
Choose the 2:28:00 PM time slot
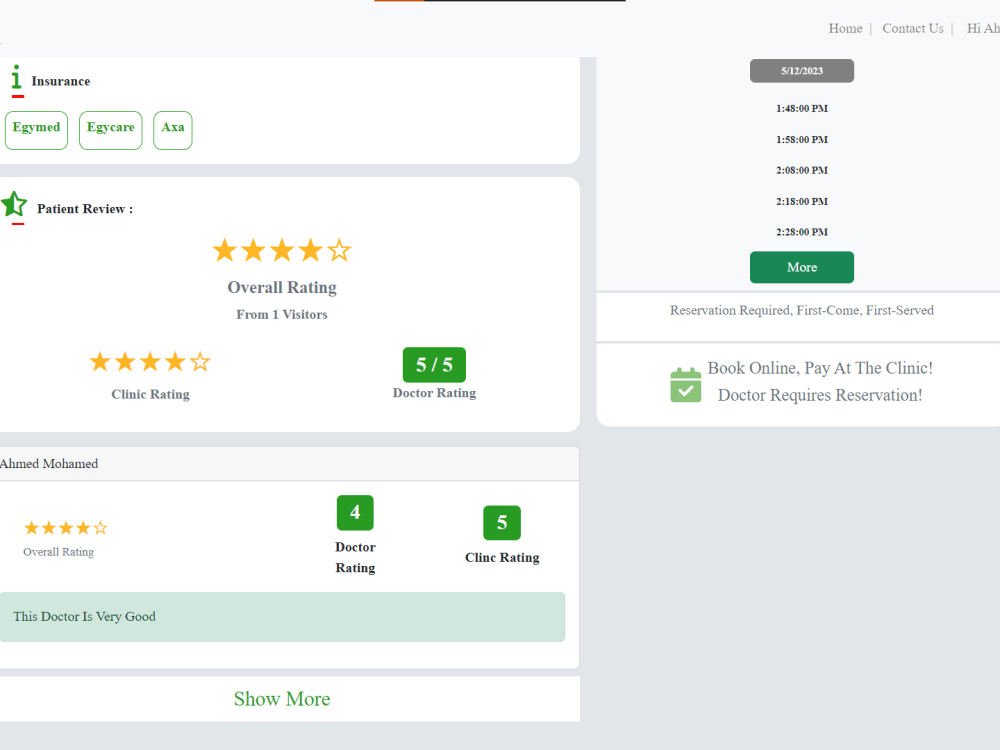point(802,232)
